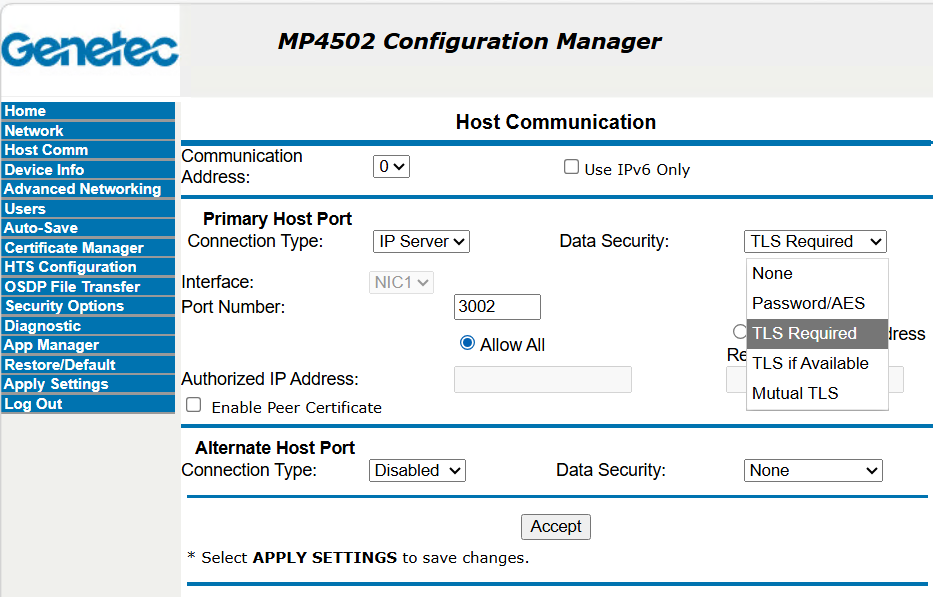The image size is (933, 597).
Task: Click the Host Communication heading
Action: (x=556, y=122)
